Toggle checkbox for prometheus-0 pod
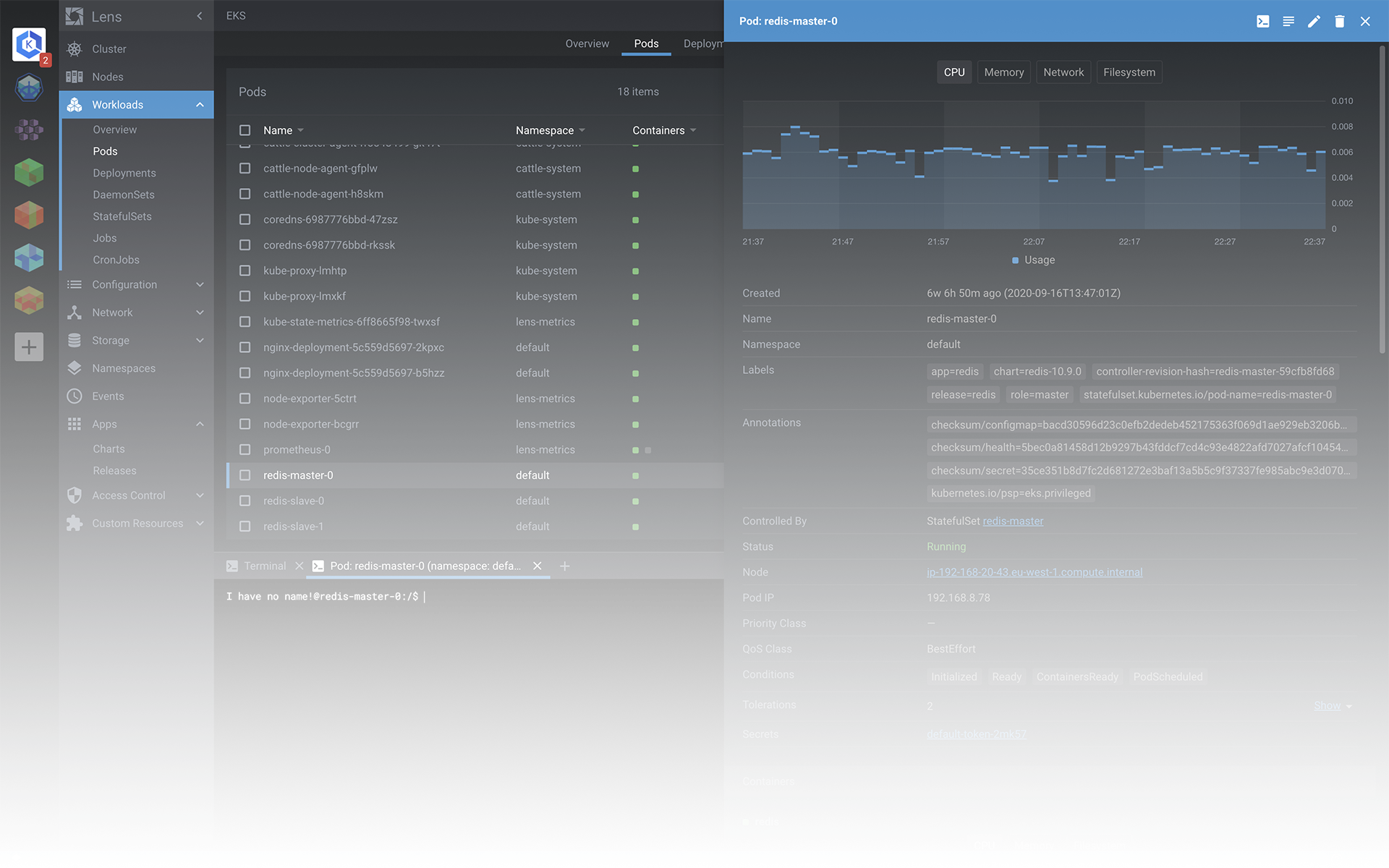Image resolution: width=1389 pixels, height=868 pixels. (244, 450)
